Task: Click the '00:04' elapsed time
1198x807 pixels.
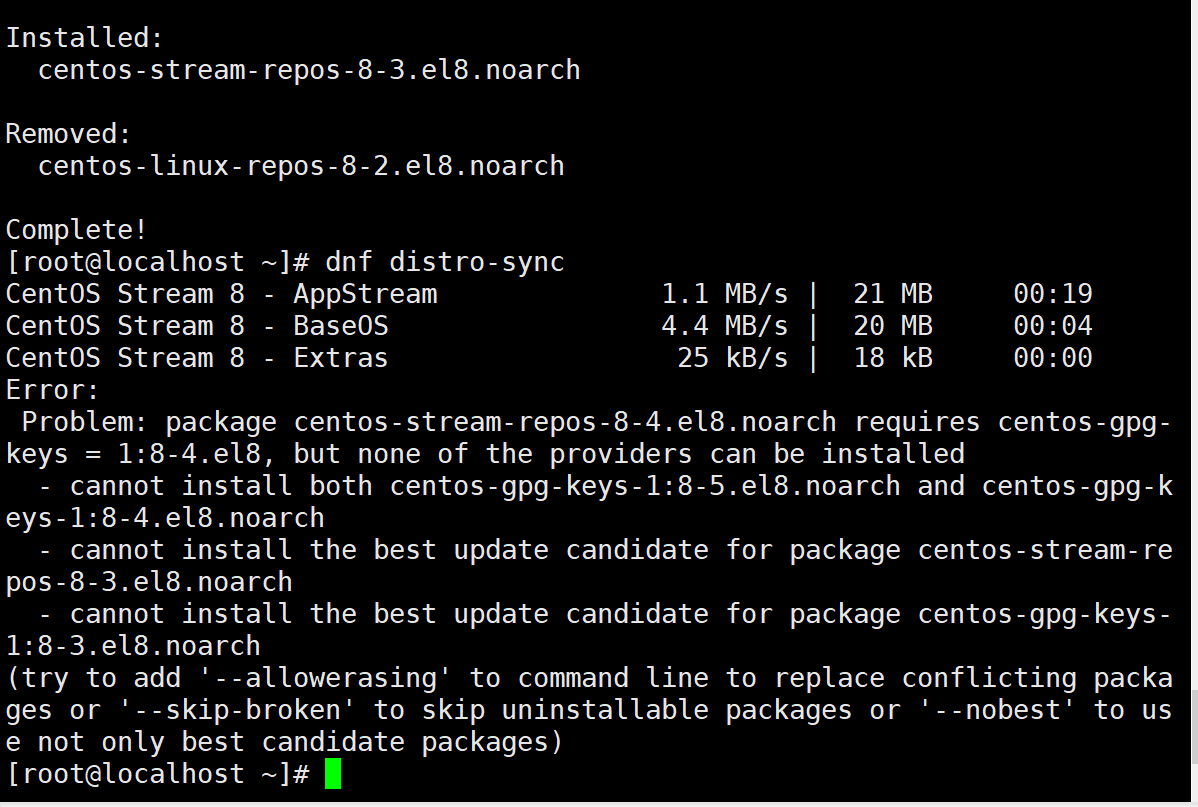Action: click(x=1053, y=326)
